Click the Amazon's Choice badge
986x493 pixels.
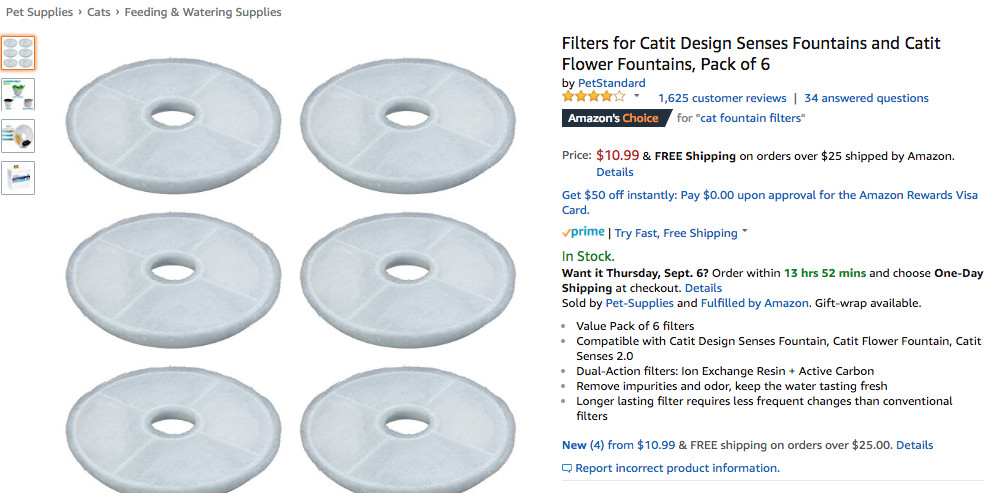click(x=614, y=118)
